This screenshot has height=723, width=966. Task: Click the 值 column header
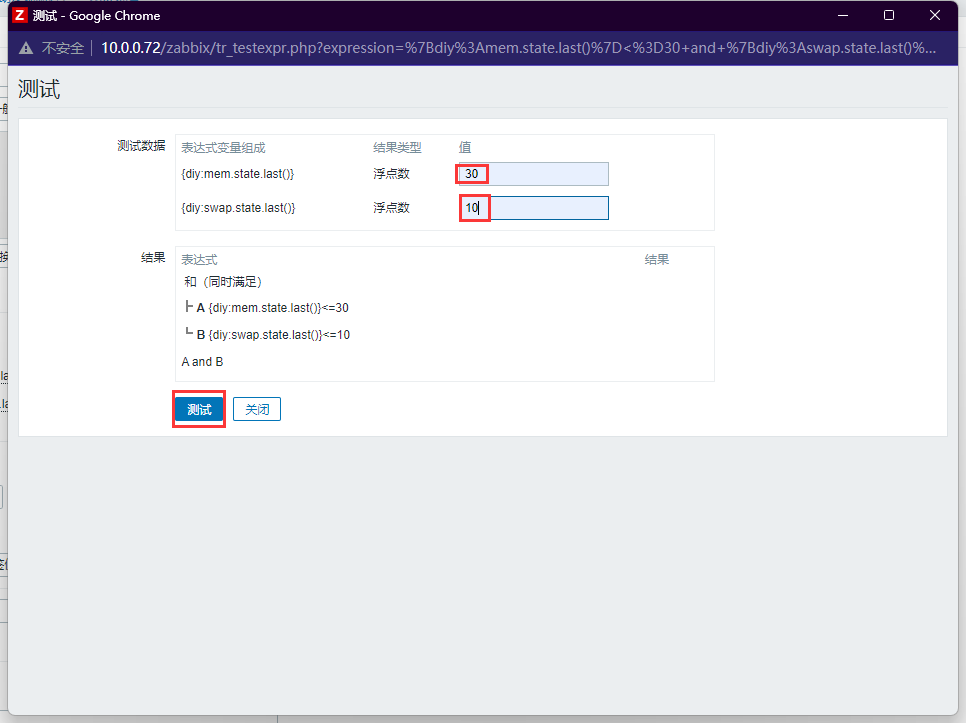click(465, 147)
